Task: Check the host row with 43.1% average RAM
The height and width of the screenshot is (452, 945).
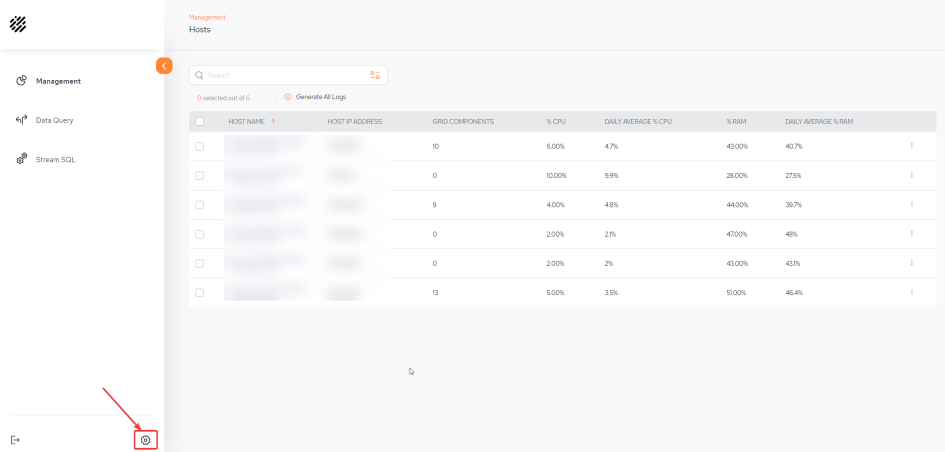Action: click(x=199, y=263)
